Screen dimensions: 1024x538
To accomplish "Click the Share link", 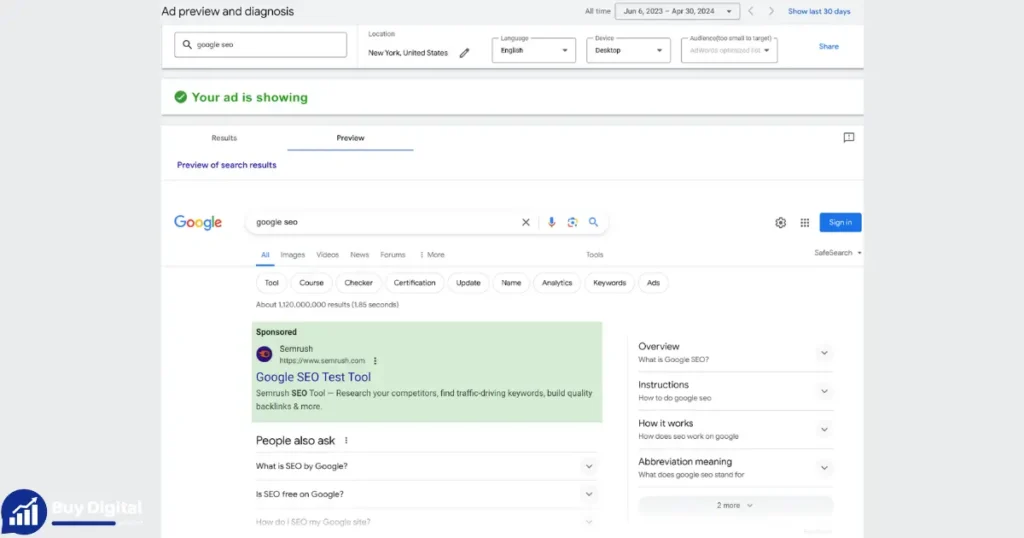I will pyautogui.click(x=829, y=46).
